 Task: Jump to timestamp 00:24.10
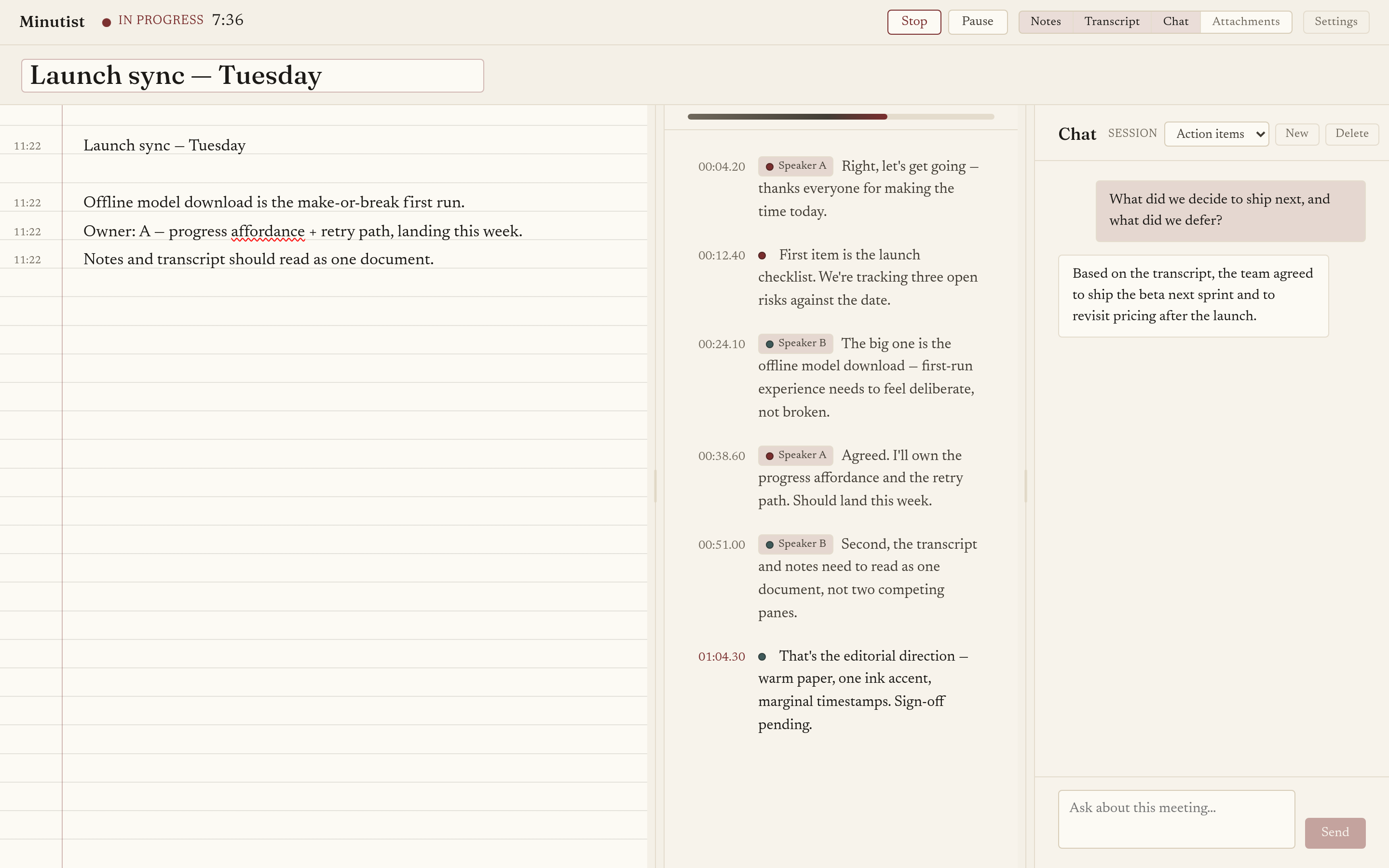pos(722,344)
